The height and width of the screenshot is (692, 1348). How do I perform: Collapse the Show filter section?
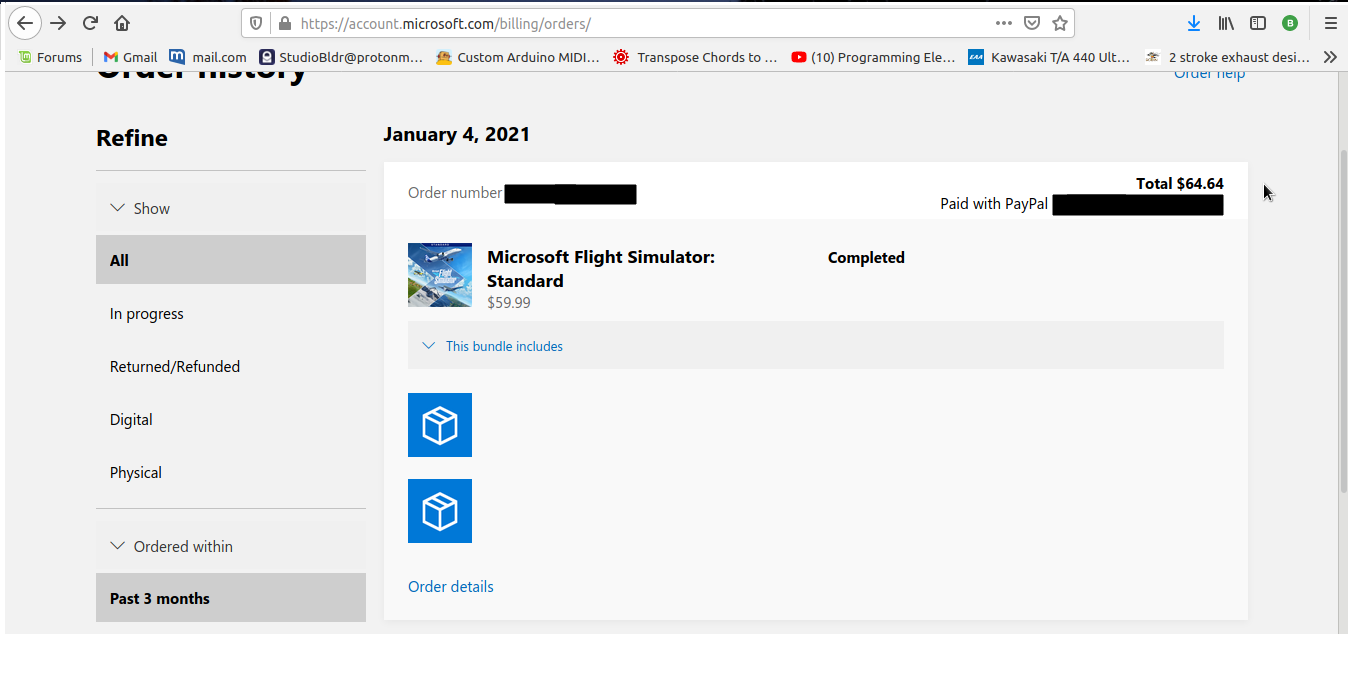click(231, 208)
